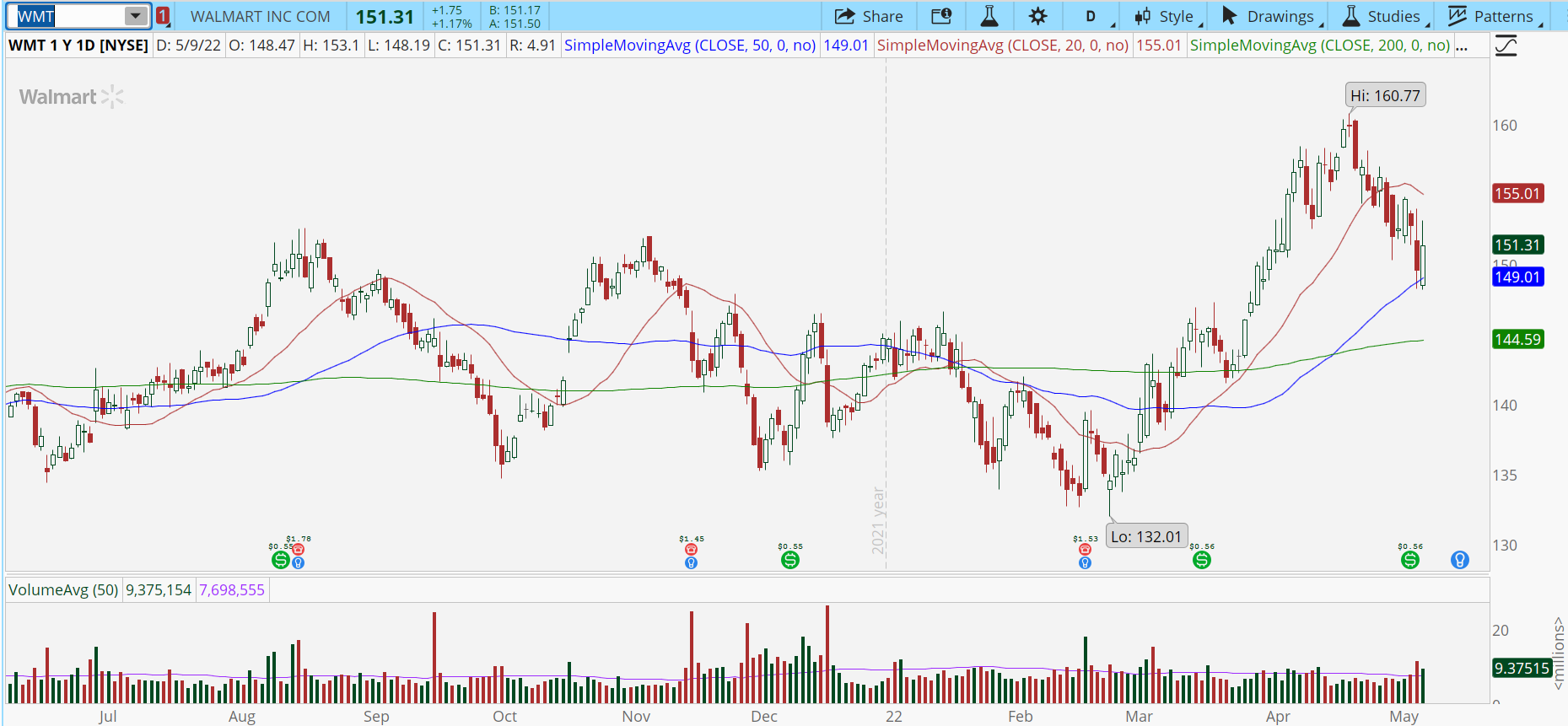Click the Mar label on the time axis
1568x726 pixels.
[1139, 716]
